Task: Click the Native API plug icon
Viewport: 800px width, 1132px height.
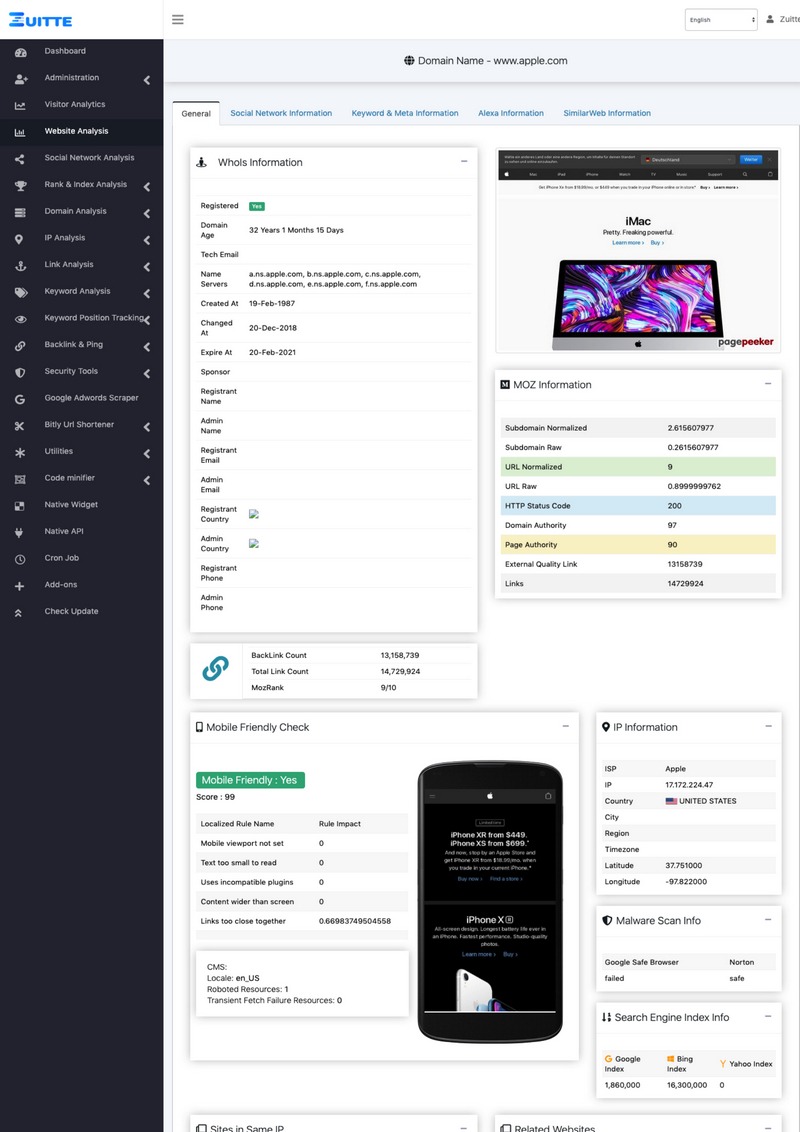Action: (19, 533)
